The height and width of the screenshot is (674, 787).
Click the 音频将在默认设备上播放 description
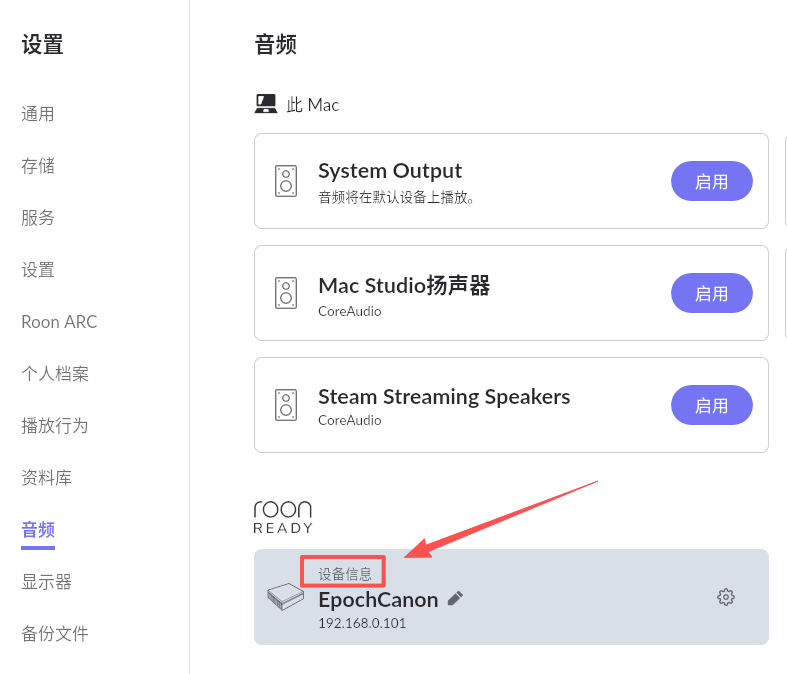click(x=397, y=197)
